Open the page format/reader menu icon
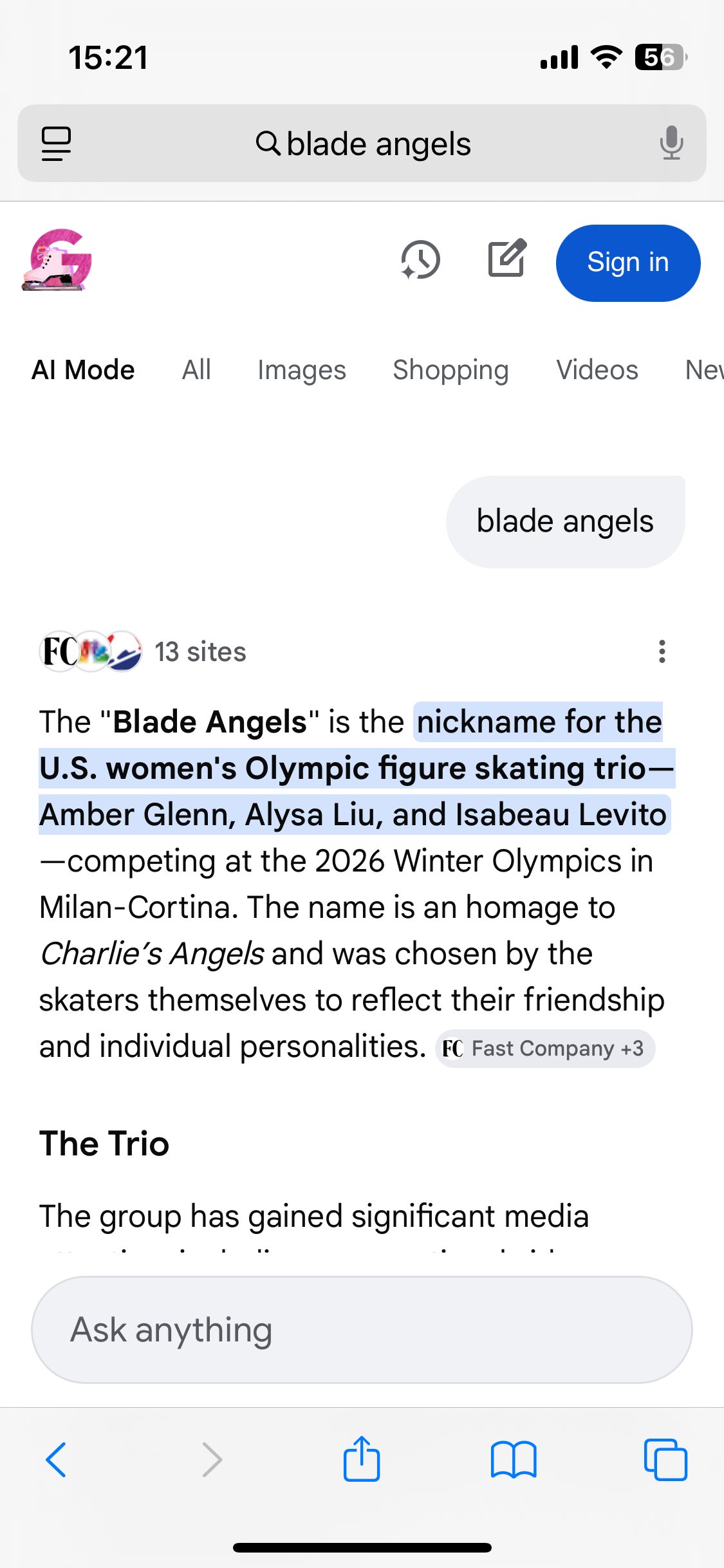Viewport: 724px width, 1568px height. (x=57, y=144)
